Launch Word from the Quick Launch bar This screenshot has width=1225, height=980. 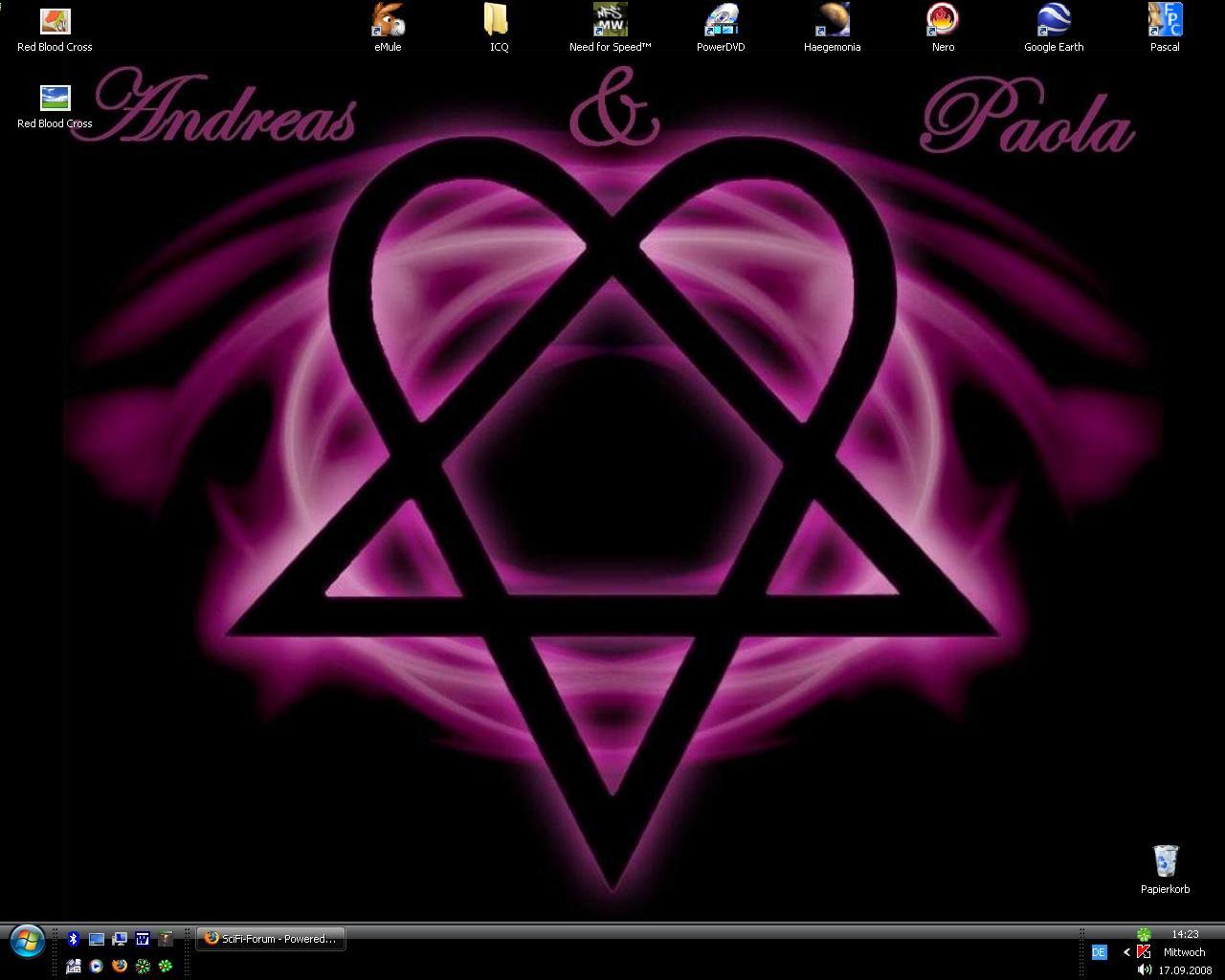coord(142,939)
